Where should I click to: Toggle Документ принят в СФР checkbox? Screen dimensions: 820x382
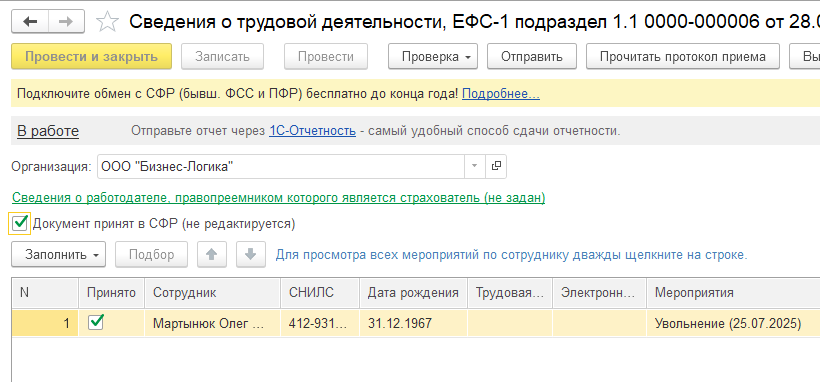(20, 223)
